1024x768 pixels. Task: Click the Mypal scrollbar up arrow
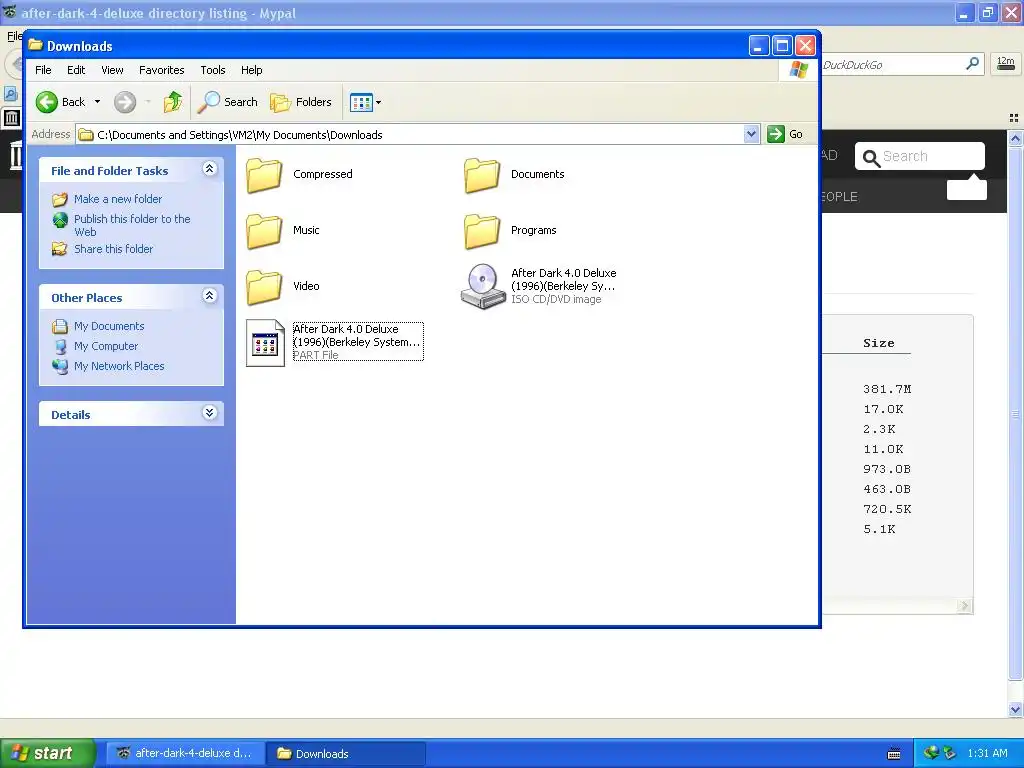[x=1015, y=138]
